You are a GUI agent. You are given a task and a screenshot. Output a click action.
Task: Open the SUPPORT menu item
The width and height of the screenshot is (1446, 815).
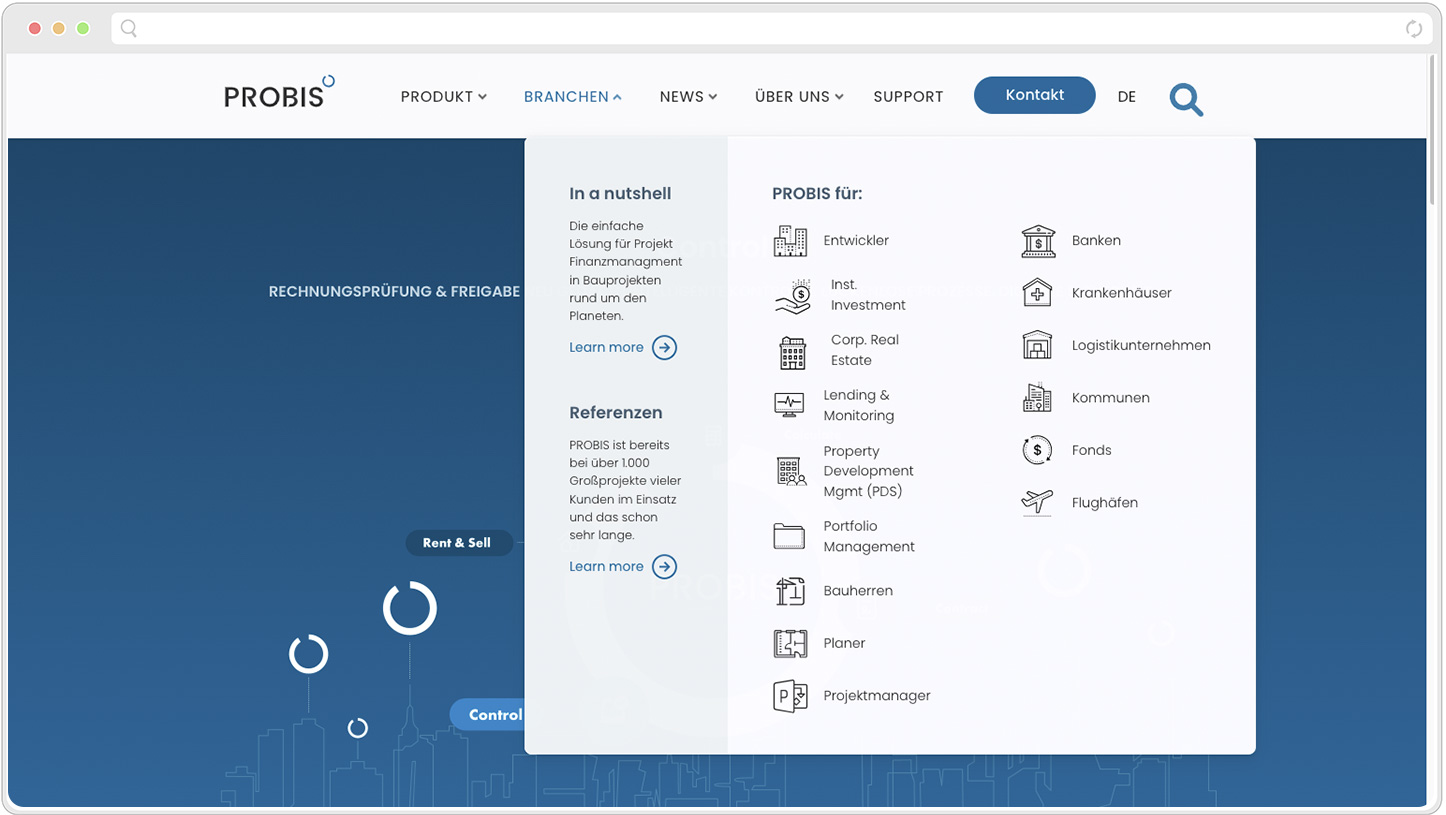click(x=908, y=97)
